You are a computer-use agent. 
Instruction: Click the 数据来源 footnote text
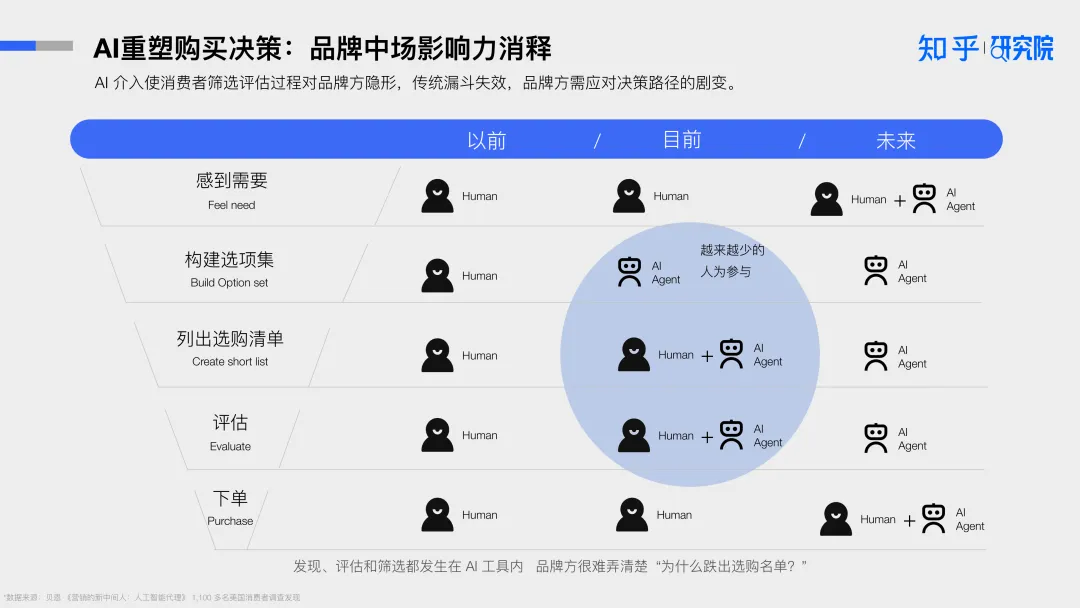click(x=152, y=598)
